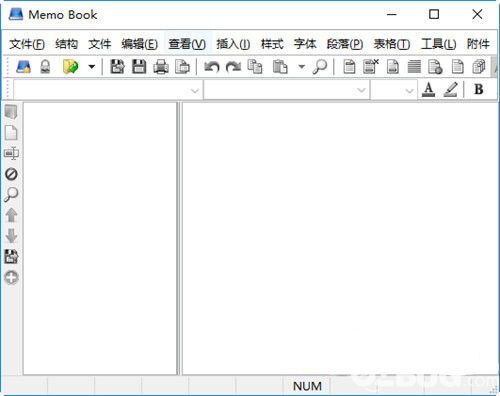This screenshot has height=396, width=500.
Task: Expand the dropdown arrow beside the open folder icon
Action: (92, 67)
